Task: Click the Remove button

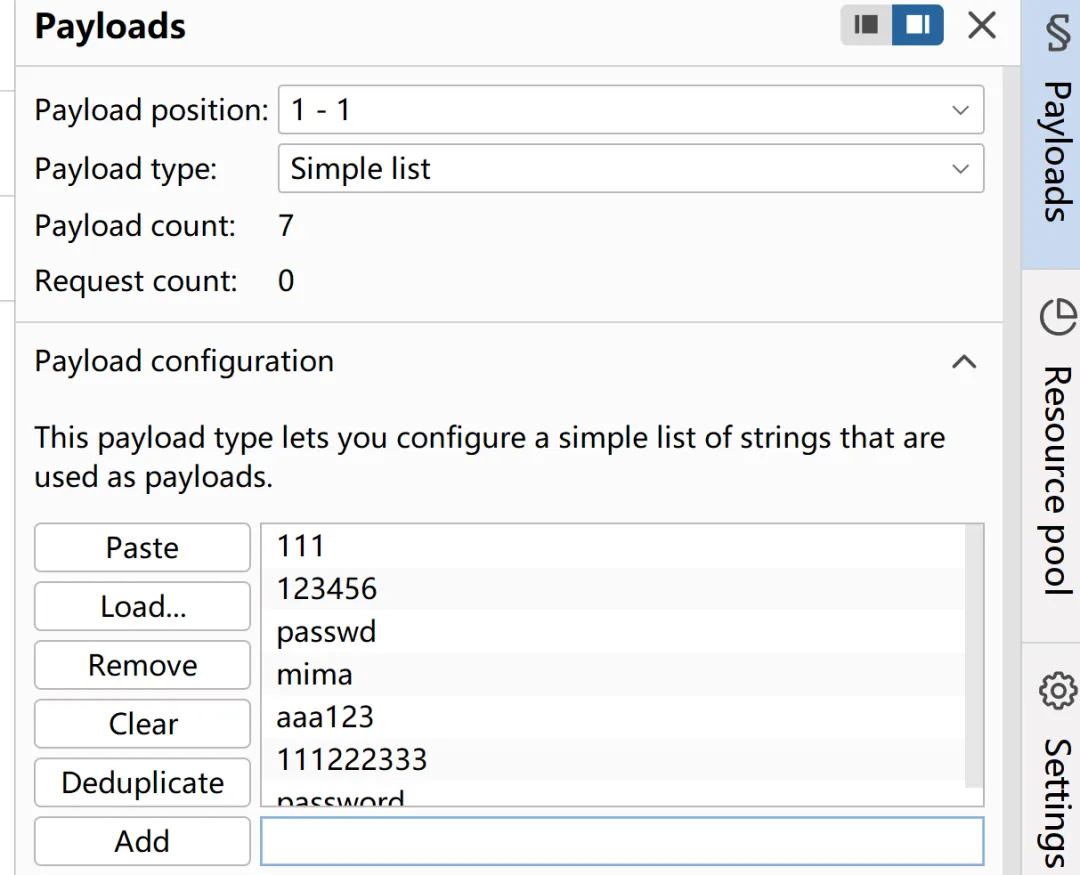Action: click(142, 666)
